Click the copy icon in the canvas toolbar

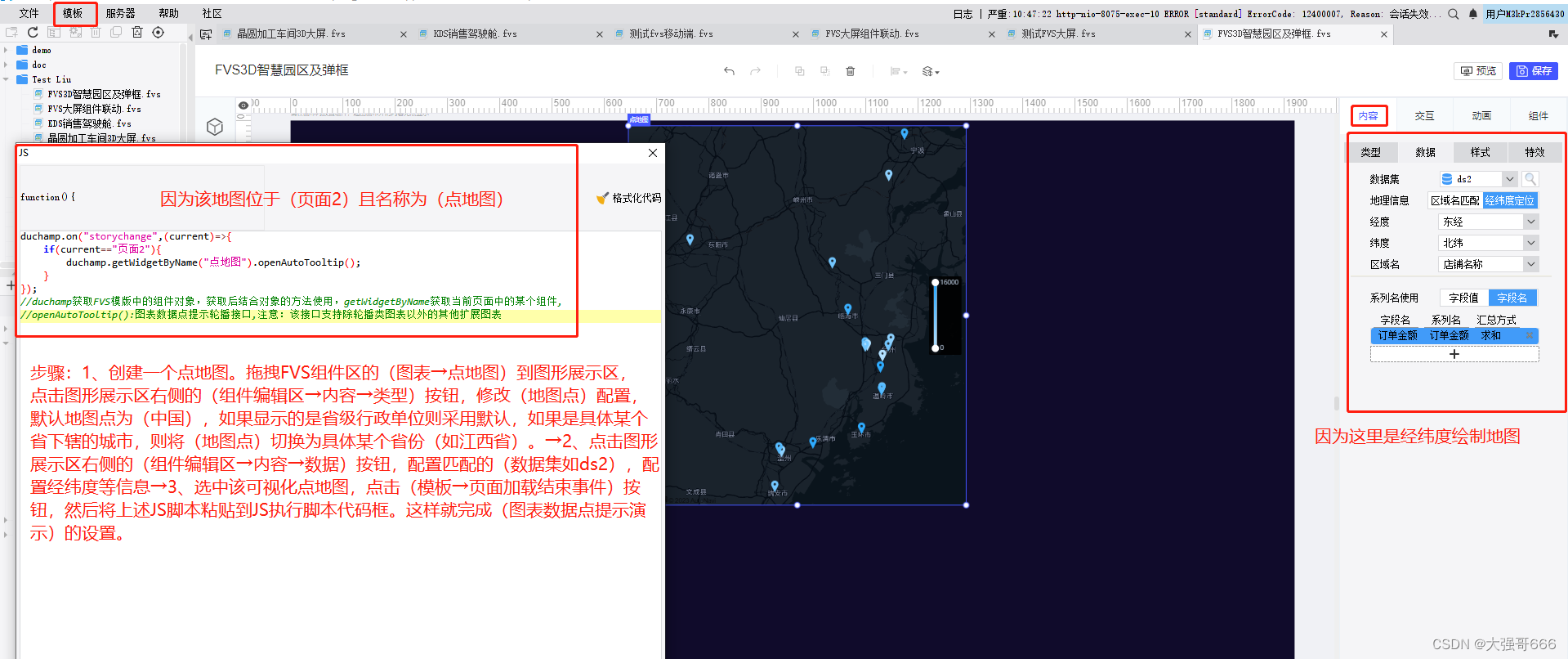800,71
